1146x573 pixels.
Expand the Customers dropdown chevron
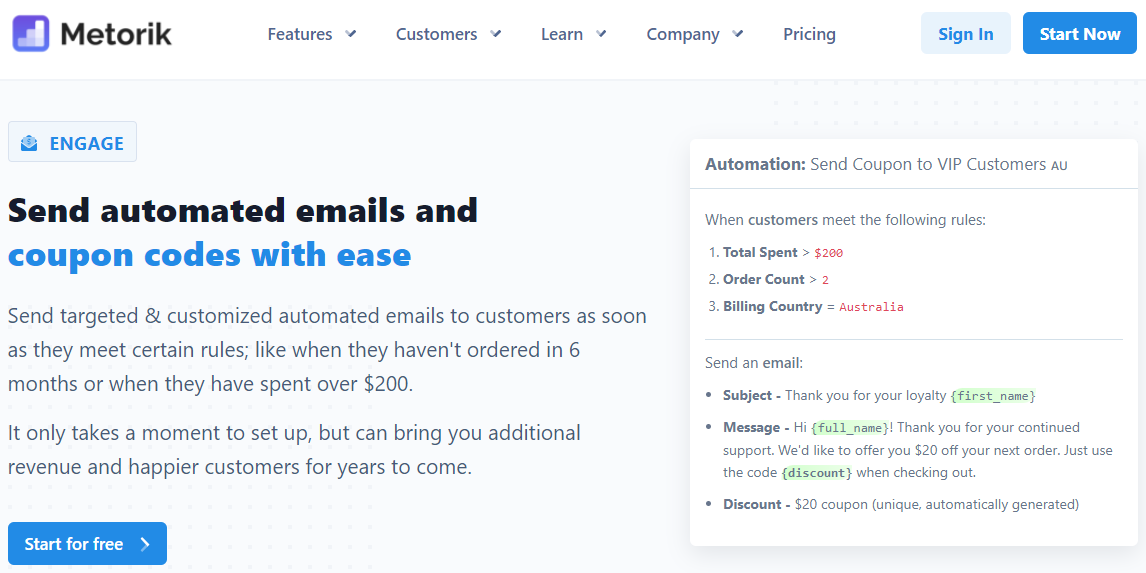[x=496, y=34]
